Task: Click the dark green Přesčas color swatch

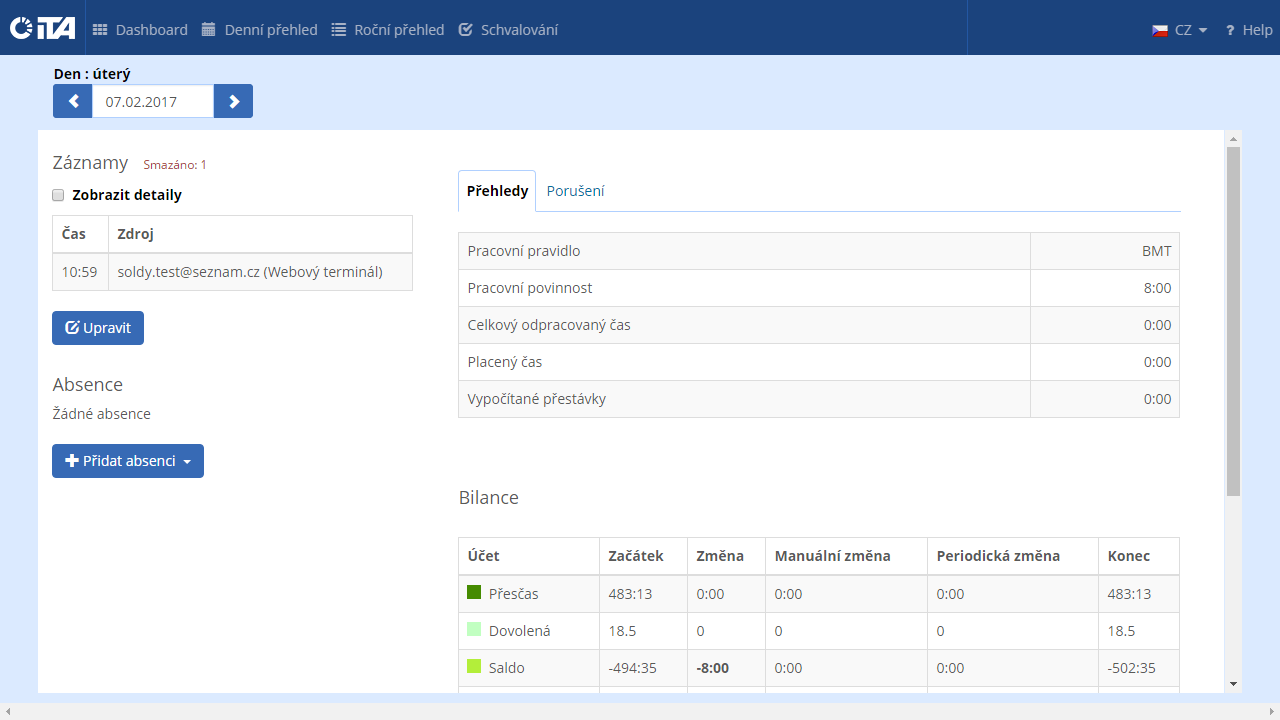Action: [474, 593]
